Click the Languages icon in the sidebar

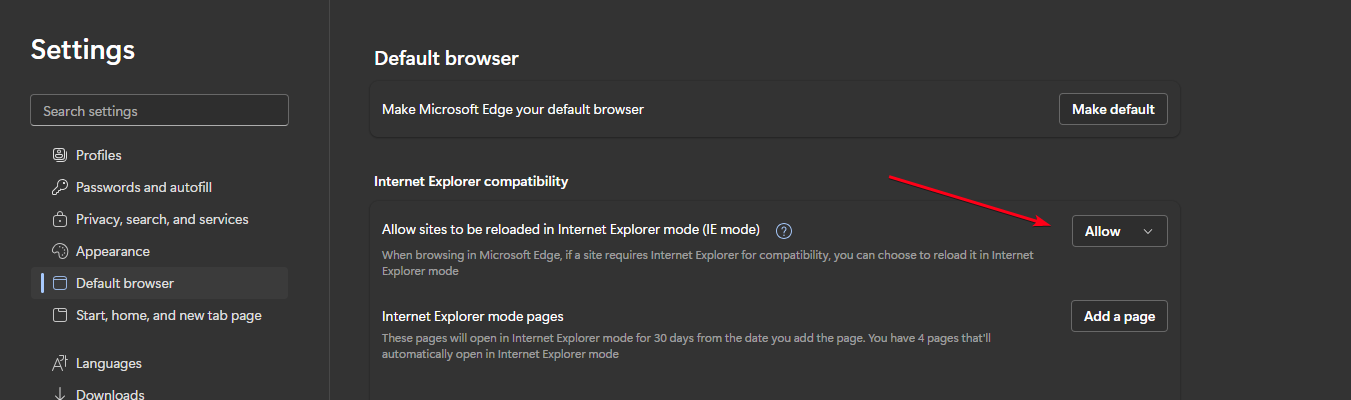click(x=59, y=363)
